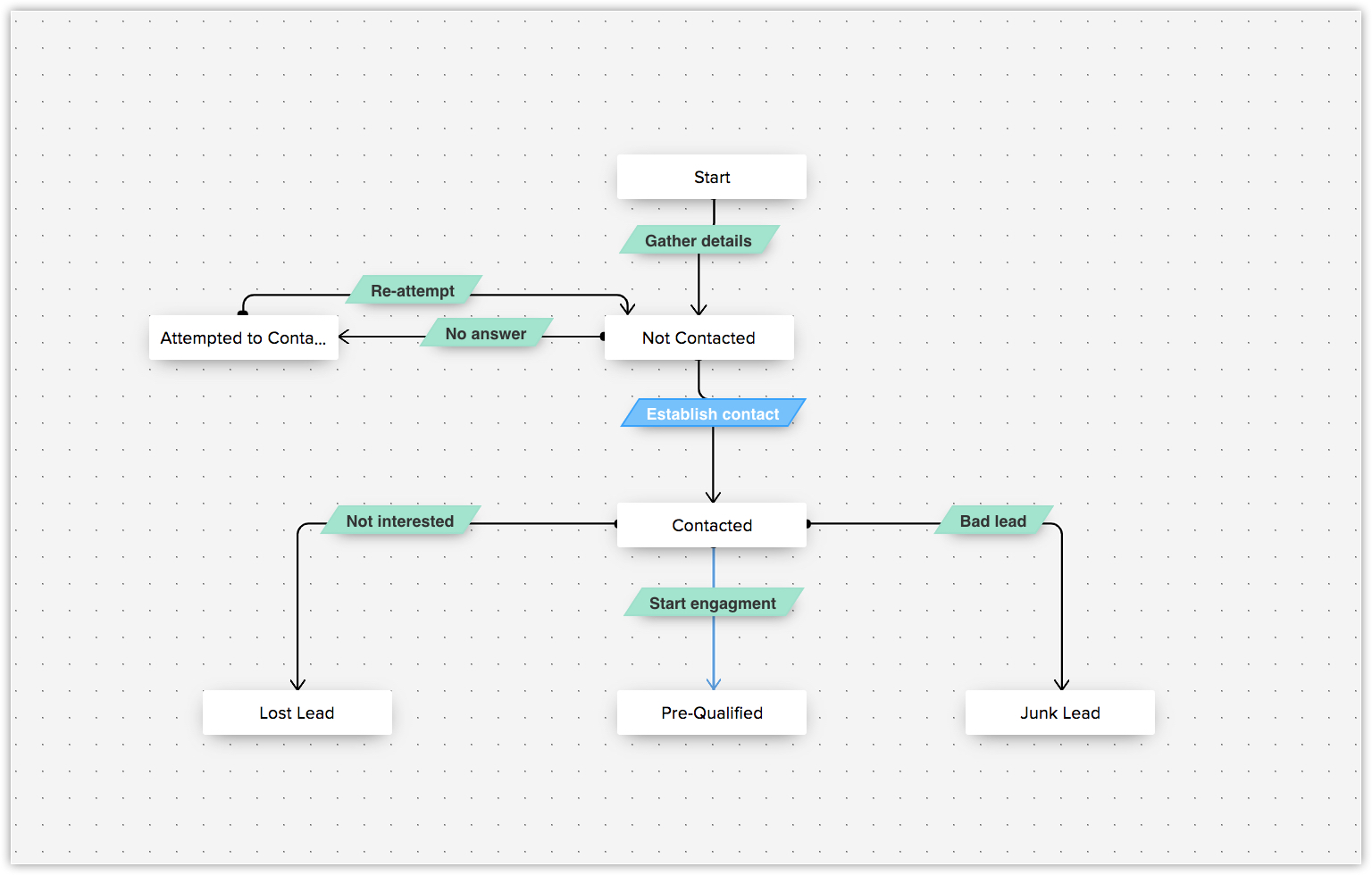Click connector dot on Contacted's right edge

click(808, 524)
